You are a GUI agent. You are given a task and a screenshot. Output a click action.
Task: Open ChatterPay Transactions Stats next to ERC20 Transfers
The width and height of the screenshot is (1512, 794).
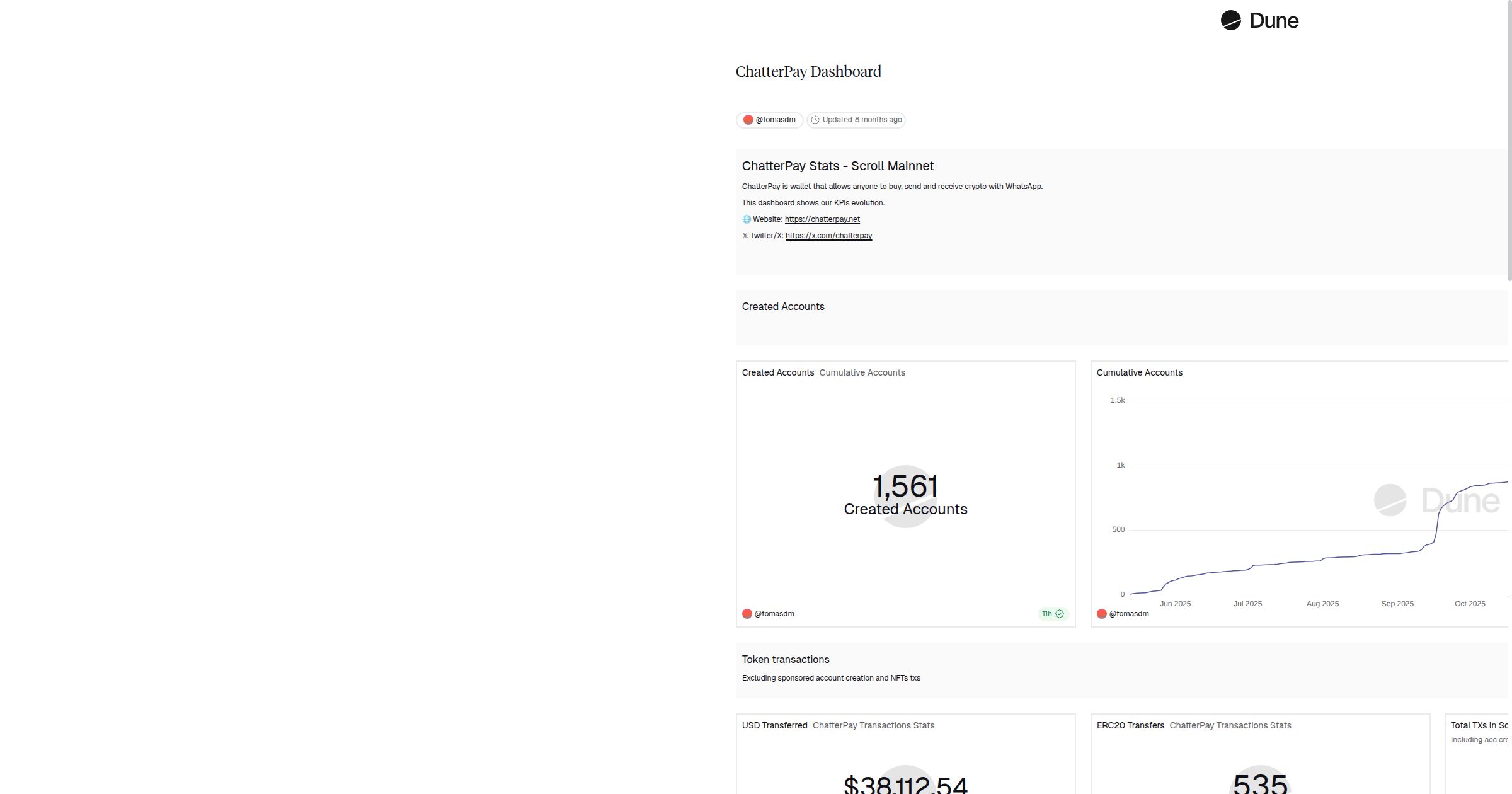click(1230, 725)
